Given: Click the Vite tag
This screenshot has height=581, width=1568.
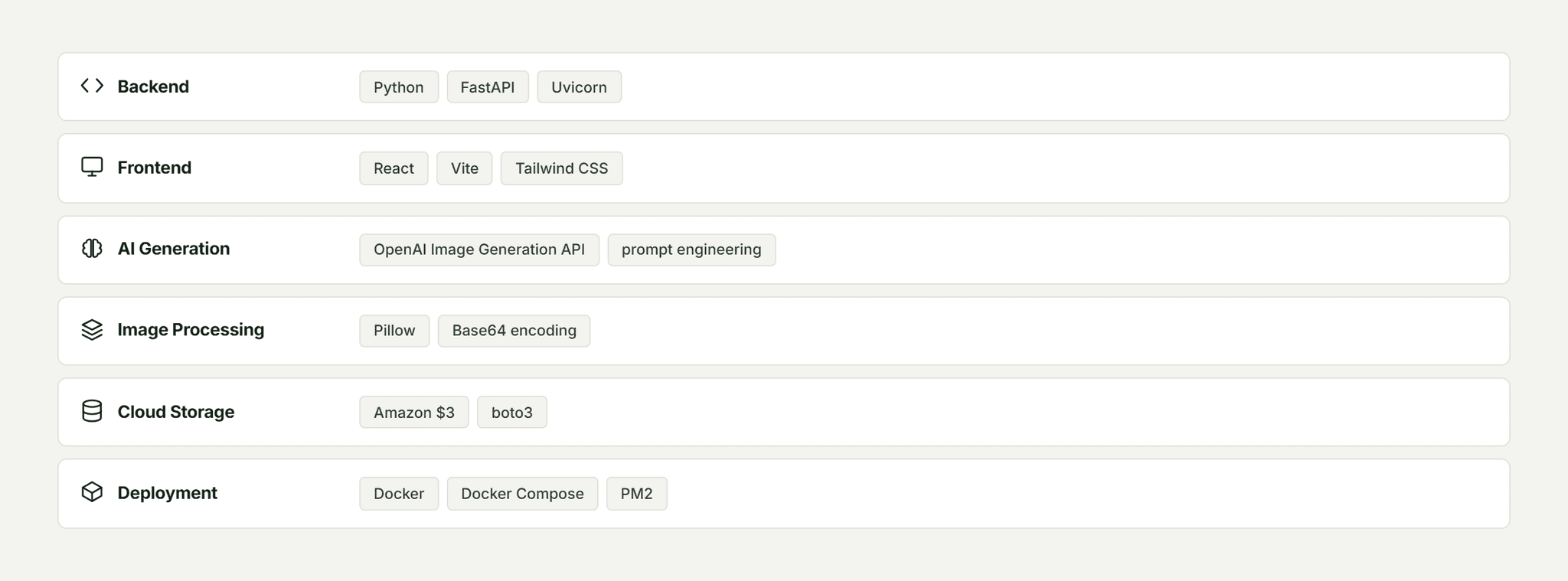Looking at the screenshot, I should 465,168.
